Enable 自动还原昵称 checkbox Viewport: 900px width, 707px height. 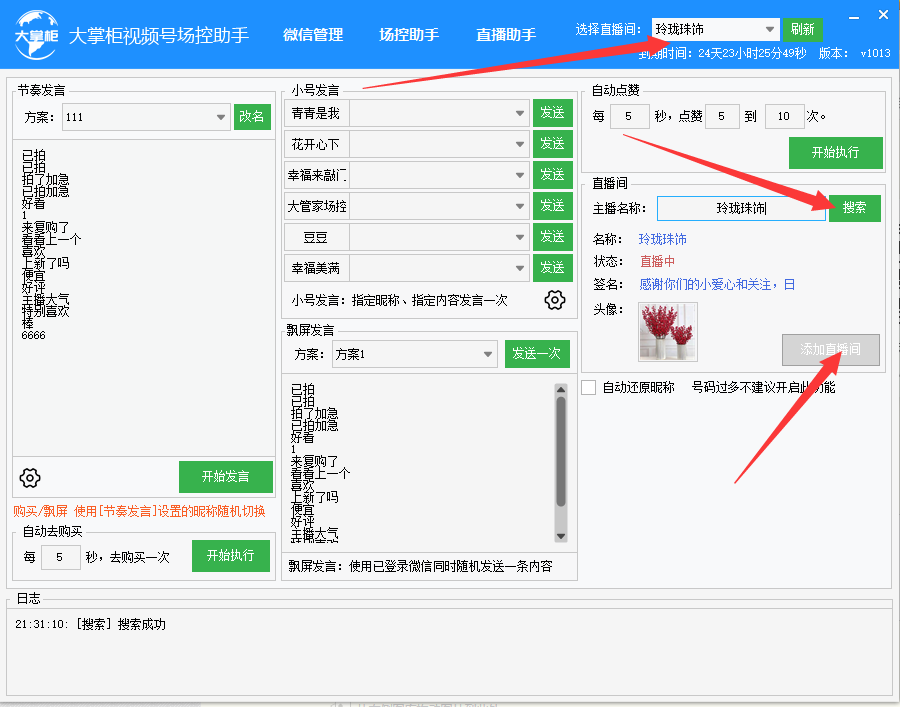pos(589,387)
